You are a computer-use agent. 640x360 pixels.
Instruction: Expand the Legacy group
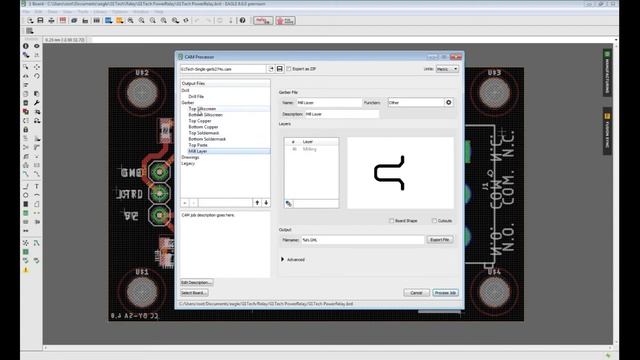point(188,163)
